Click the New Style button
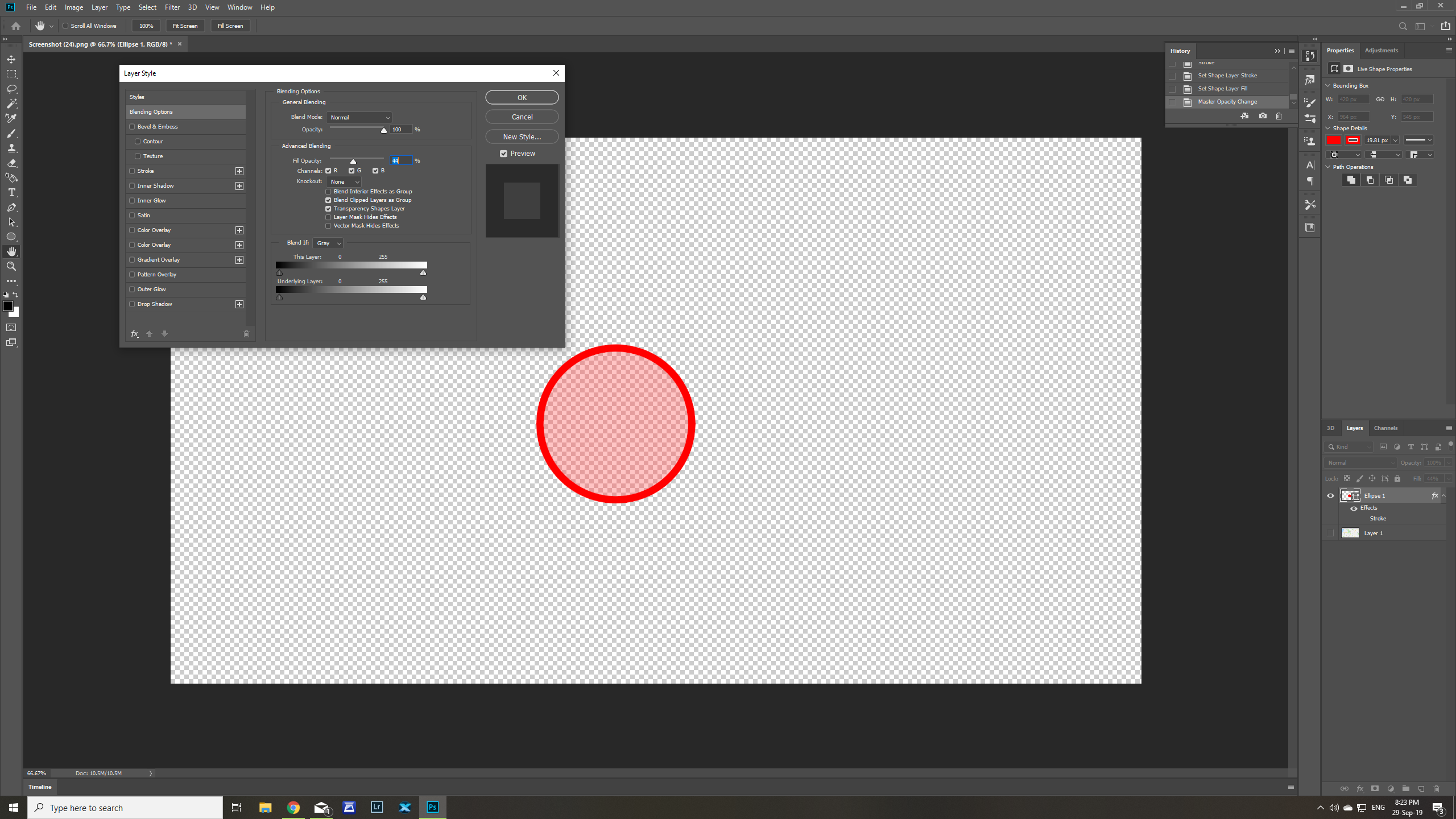This screenshot has width=1456, height=819. pyautogui.click(x=521, y=136)
